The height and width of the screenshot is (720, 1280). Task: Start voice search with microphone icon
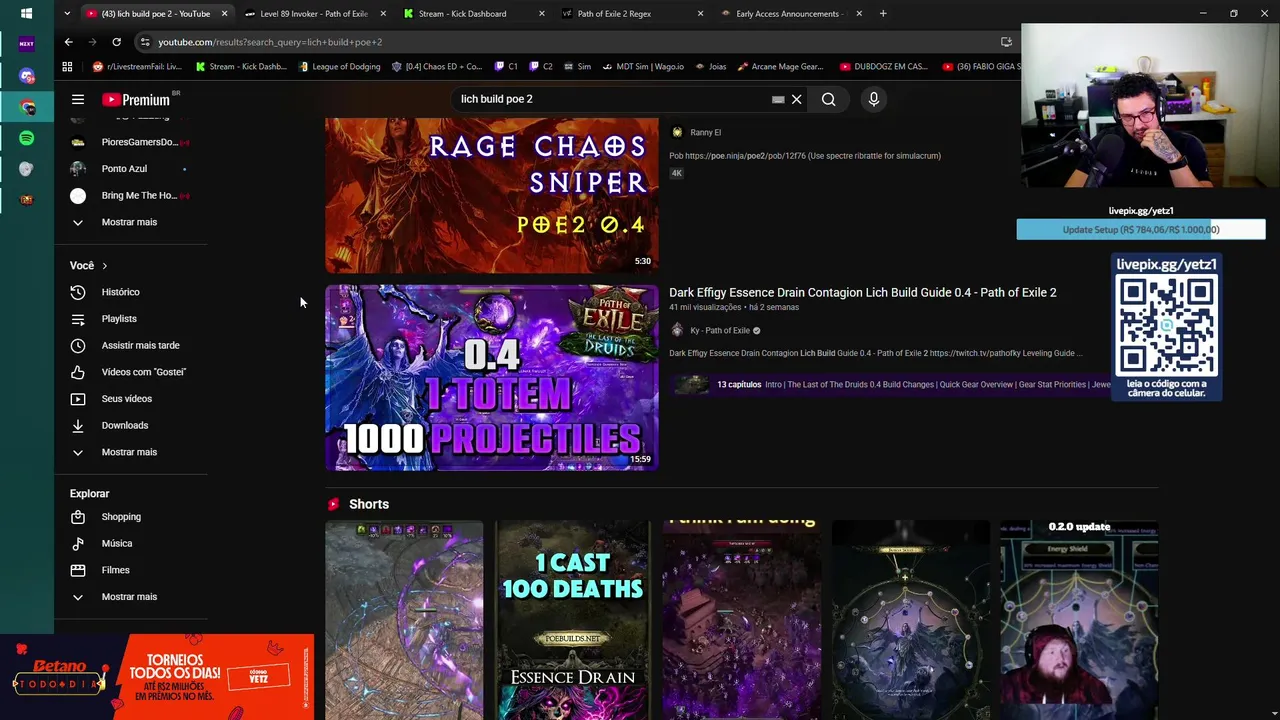coord(873,99)
